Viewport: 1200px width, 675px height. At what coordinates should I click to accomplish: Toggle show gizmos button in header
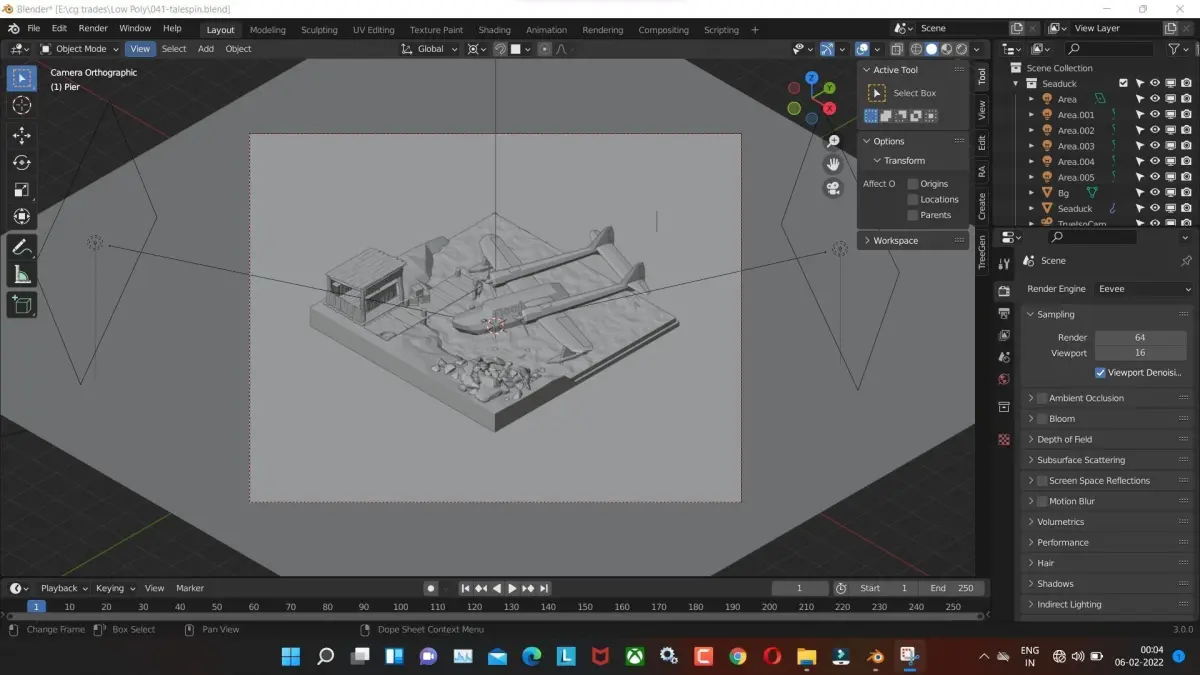[x=827, y=49]
